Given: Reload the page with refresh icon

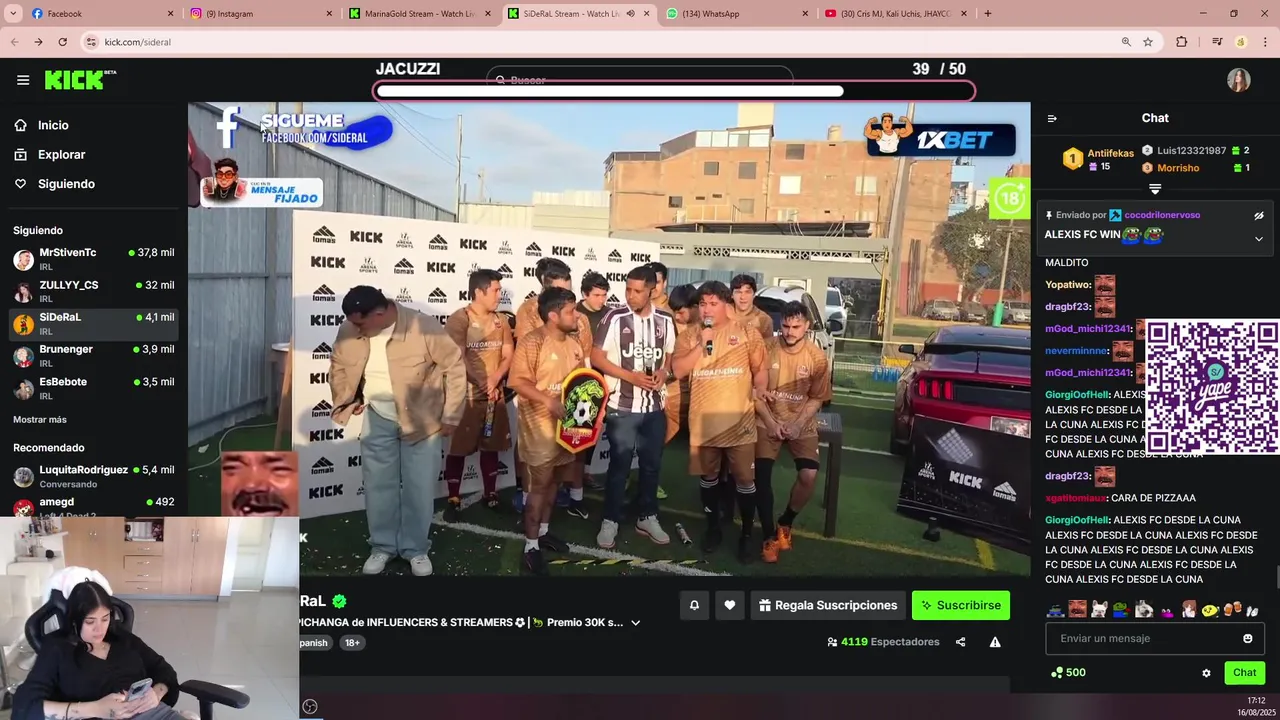Looking at the screenshot, I should (62, 42).
